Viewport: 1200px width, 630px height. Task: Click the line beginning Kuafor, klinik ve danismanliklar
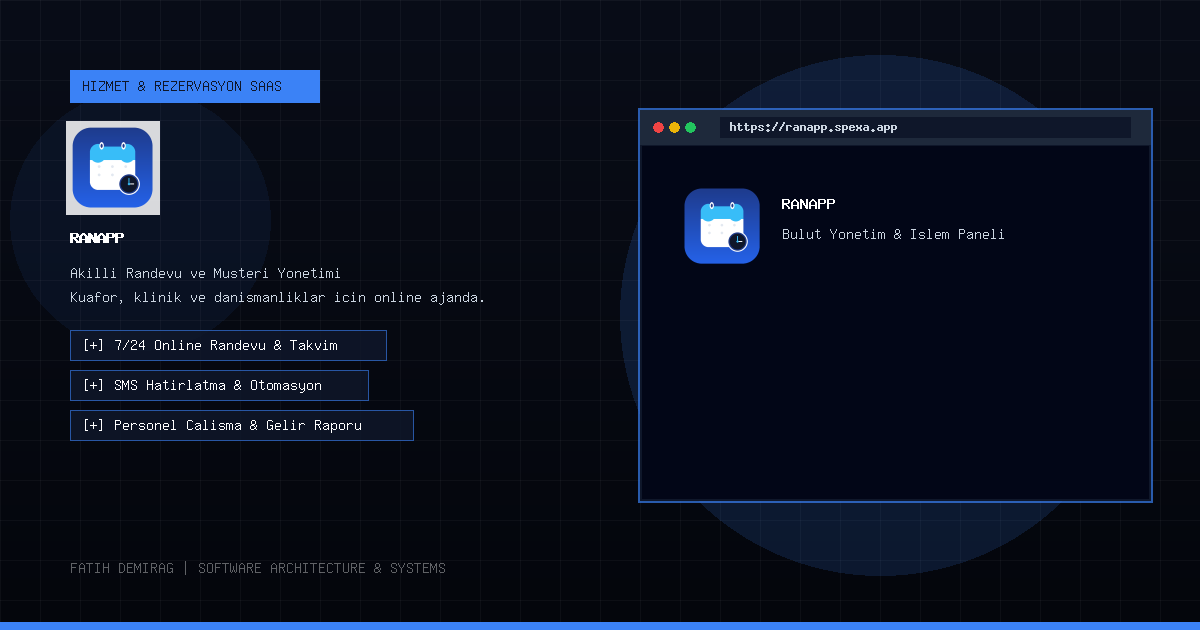coord(277,298)
